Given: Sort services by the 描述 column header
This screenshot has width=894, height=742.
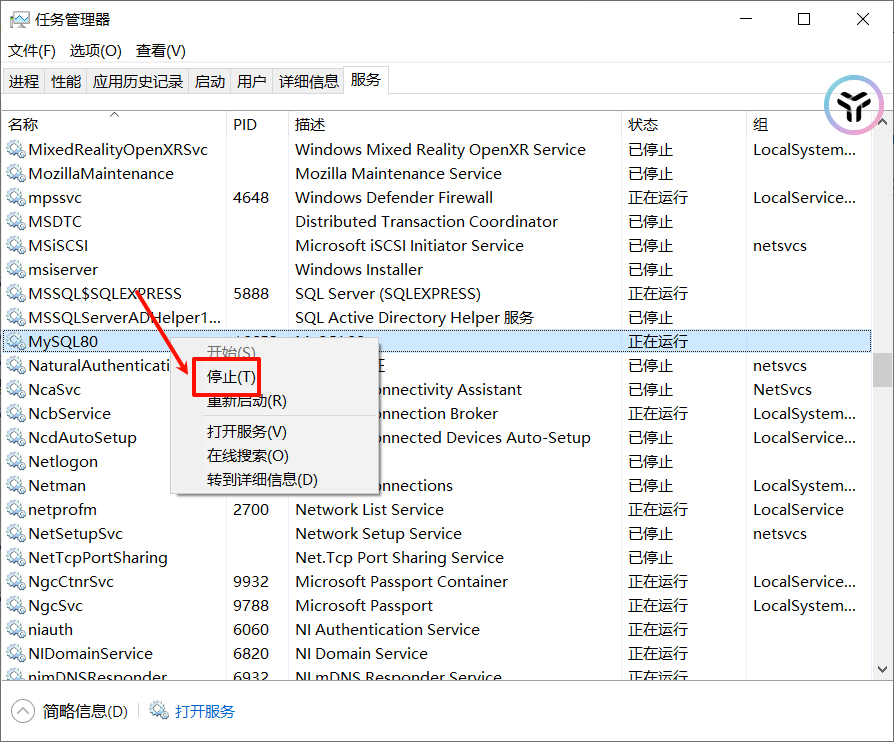Looking at the screenshot, I should coord(454,124).
